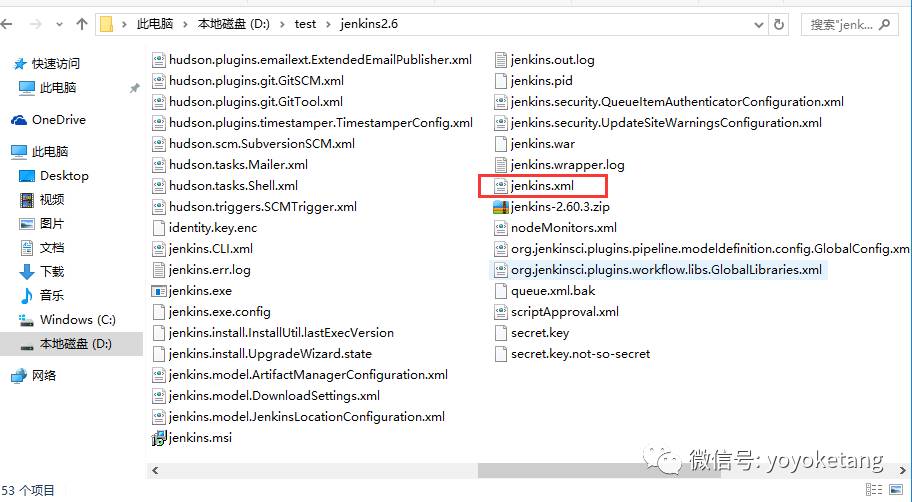
Task: Select 本地磁盘 (D:) breadcrumb segment
Action: click(x=233, y=24)
